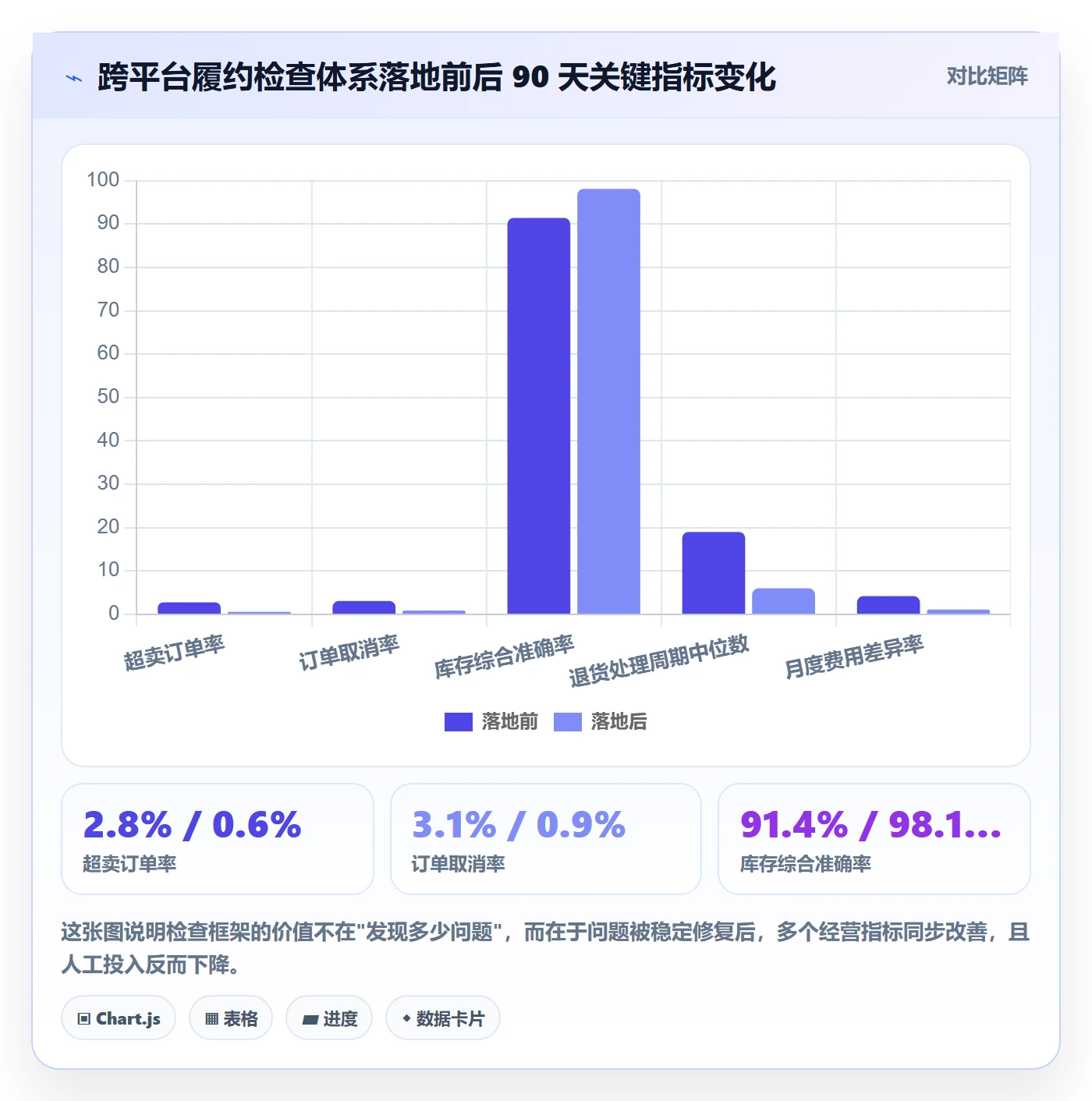Click the 落地前 bar for 库存综合准确率
Viewport: 1092px width, 1101px height.
(x=539, y=416)
